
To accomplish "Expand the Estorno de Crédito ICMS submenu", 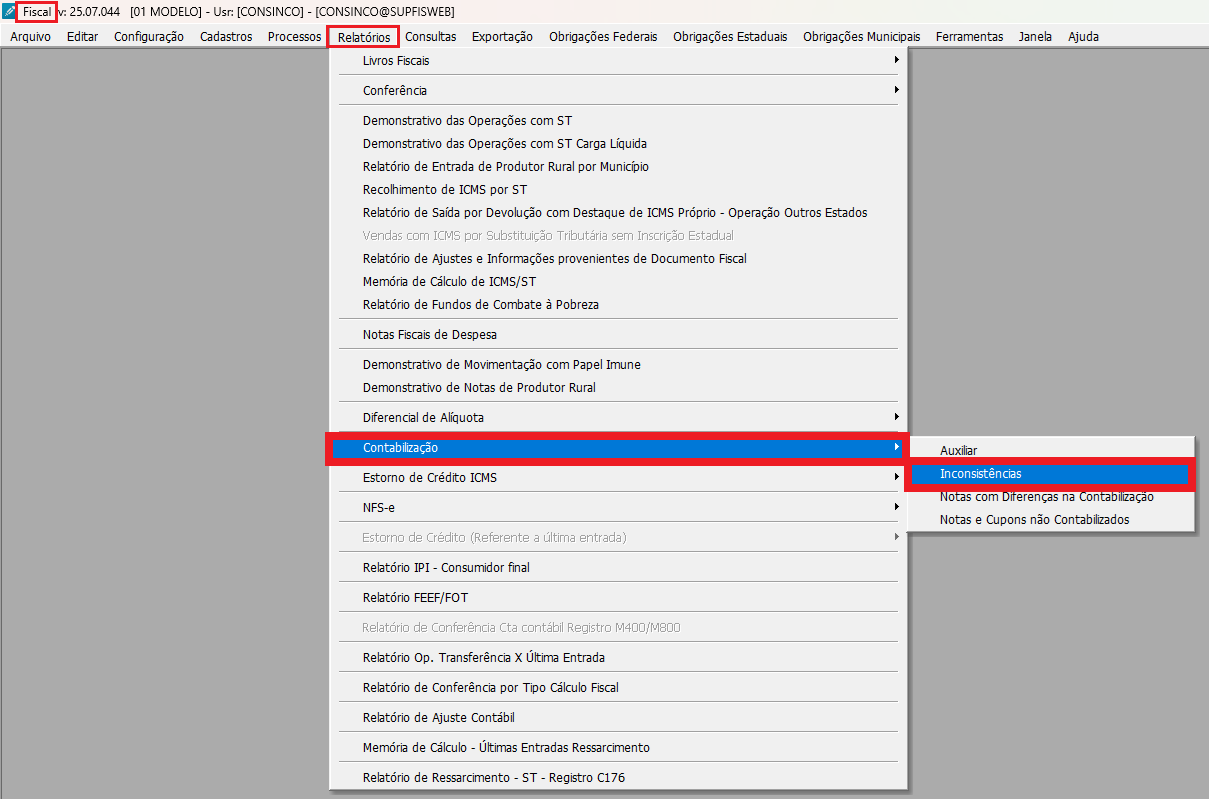I will point(618,478).
